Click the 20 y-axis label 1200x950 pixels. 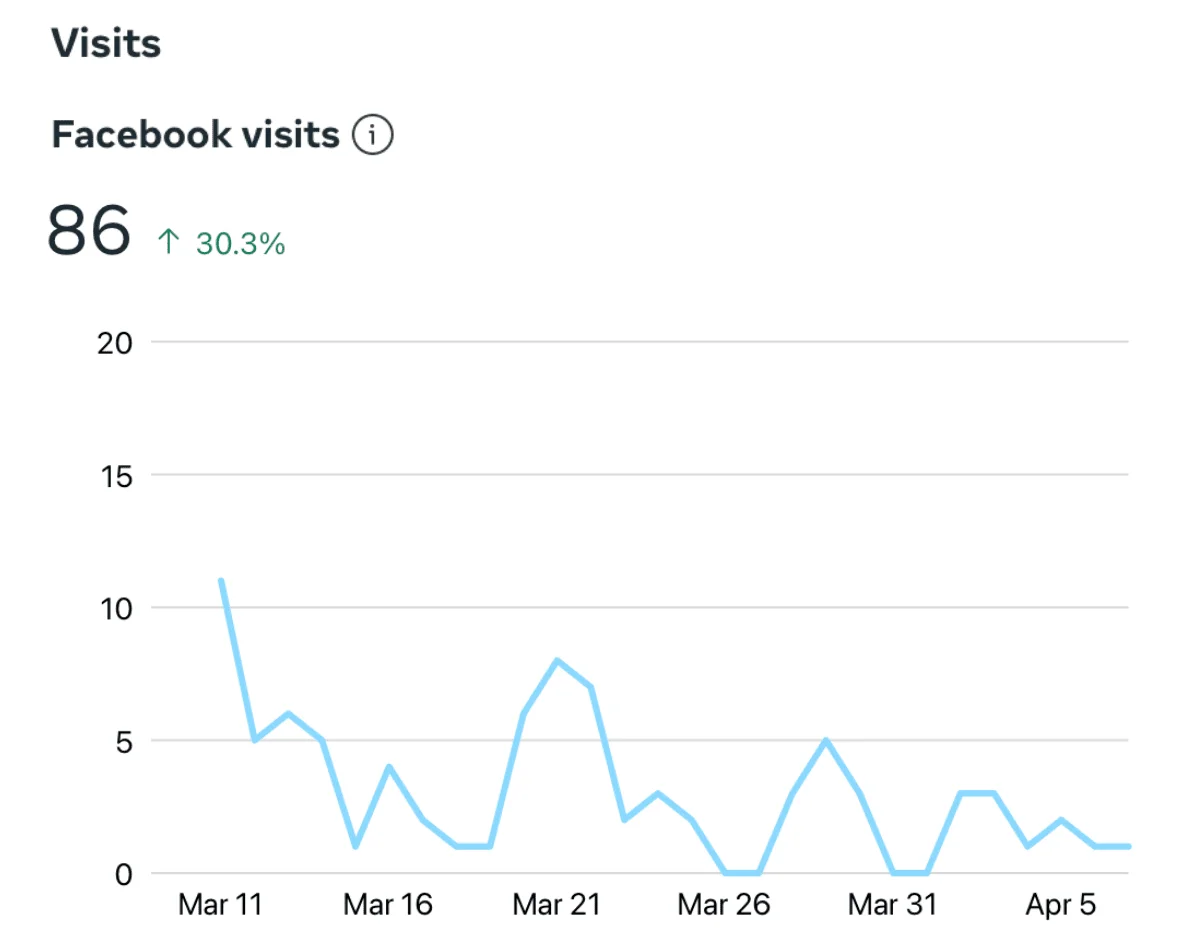coord(114,342)
